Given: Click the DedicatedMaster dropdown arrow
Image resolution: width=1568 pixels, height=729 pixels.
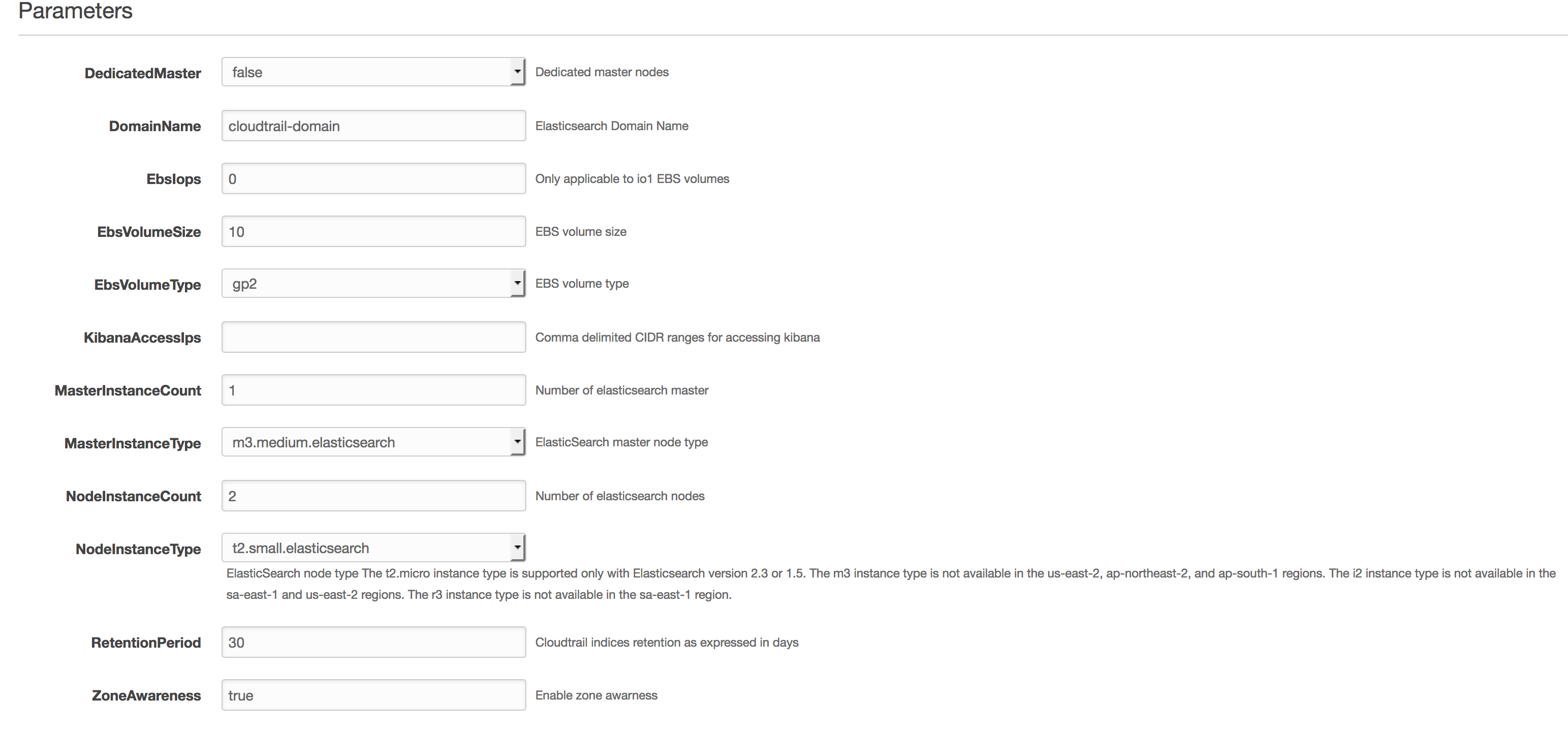Looking at the screenshot, I should click(x=517, y=72).
